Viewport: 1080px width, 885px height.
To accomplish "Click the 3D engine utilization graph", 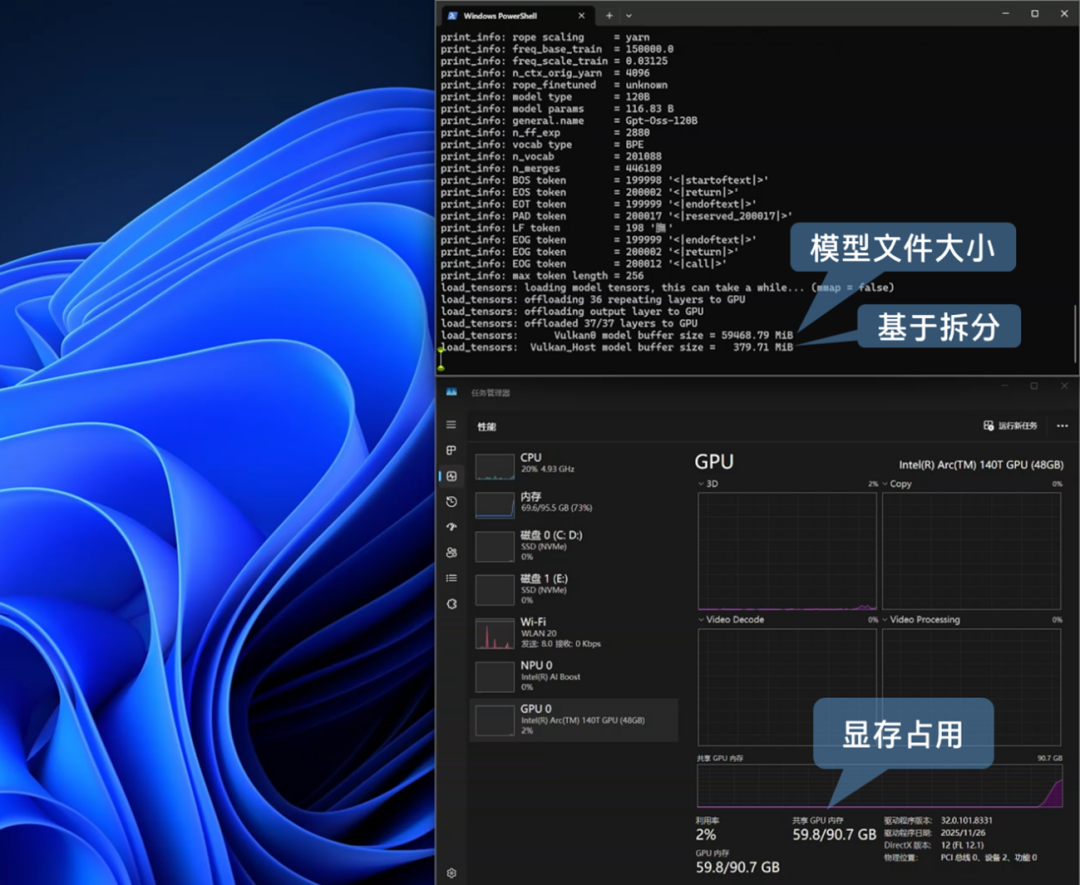I will [x=787, y=552].
